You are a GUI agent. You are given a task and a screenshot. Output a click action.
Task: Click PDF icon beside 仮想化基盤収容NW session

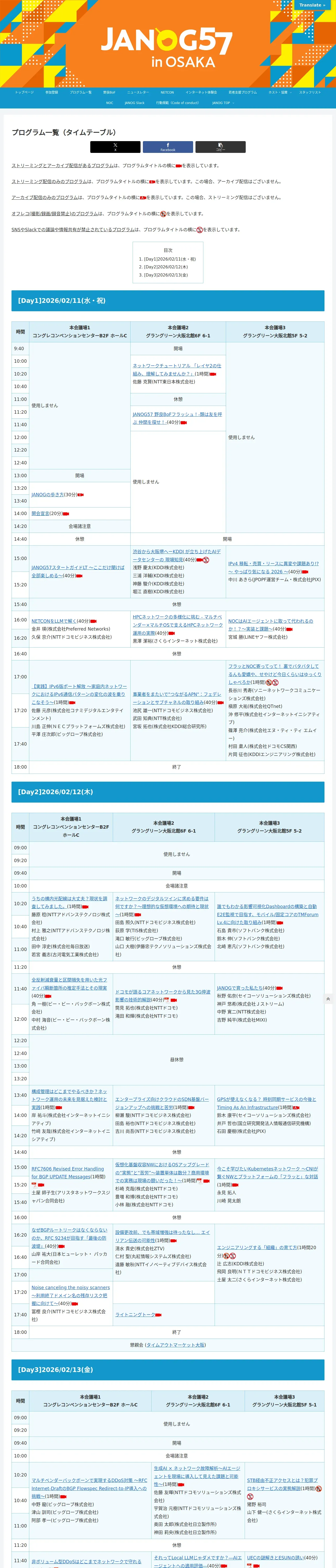click(x=199, y=1181)
